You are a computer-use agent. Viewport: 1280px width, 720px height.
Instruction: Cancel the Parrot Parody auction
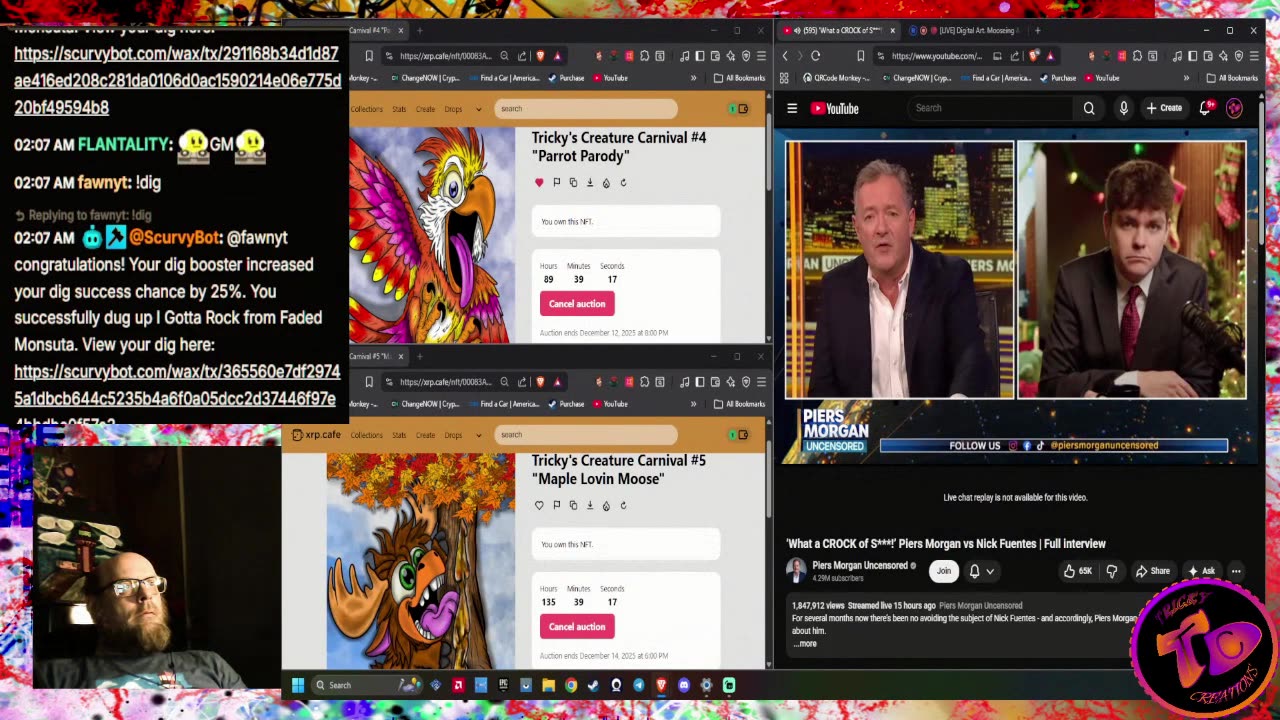[x=577, y=304]
